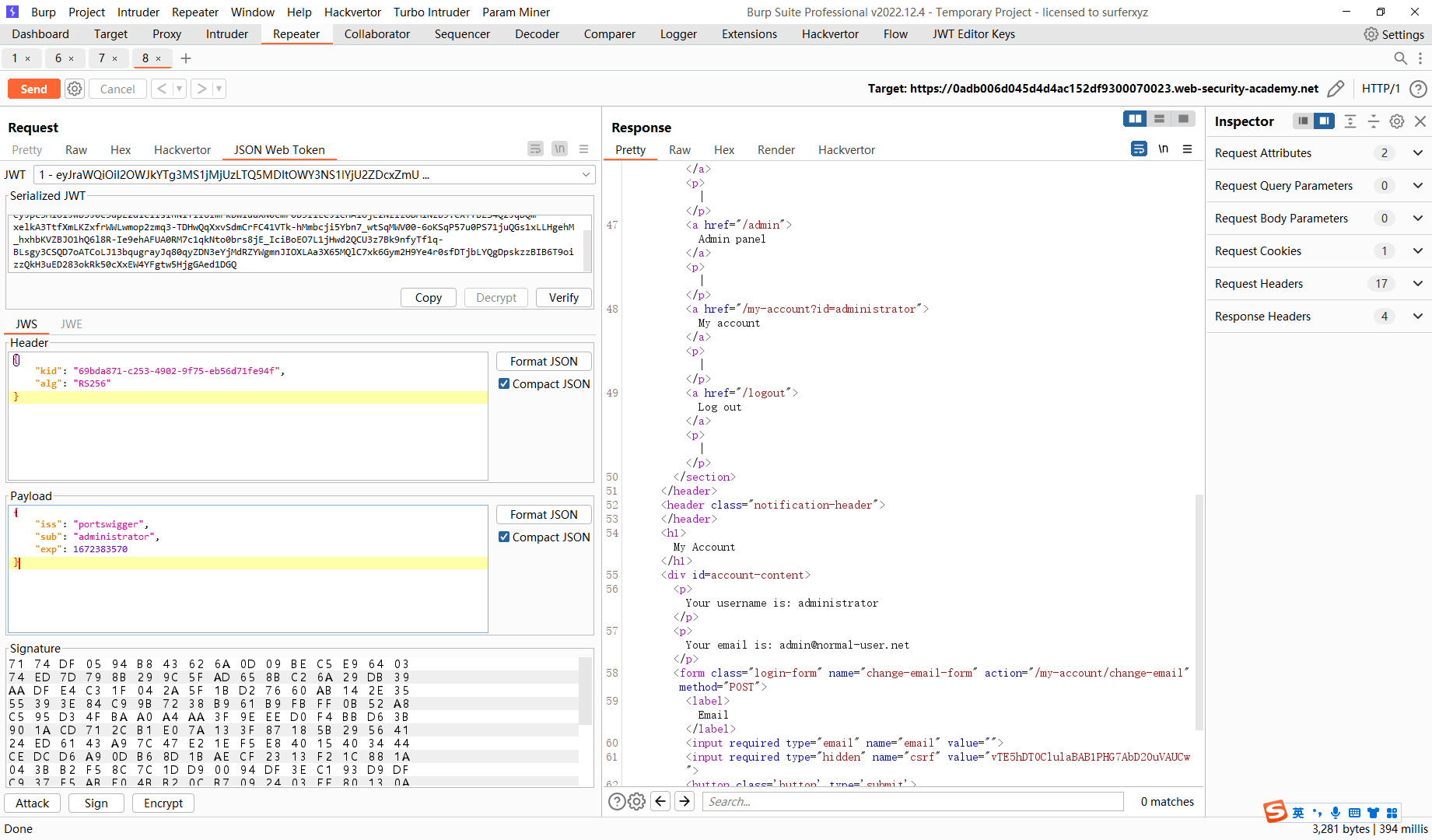Close Repeater tab 8
The height and width of the screenshot is (840, 1432).
159,58
